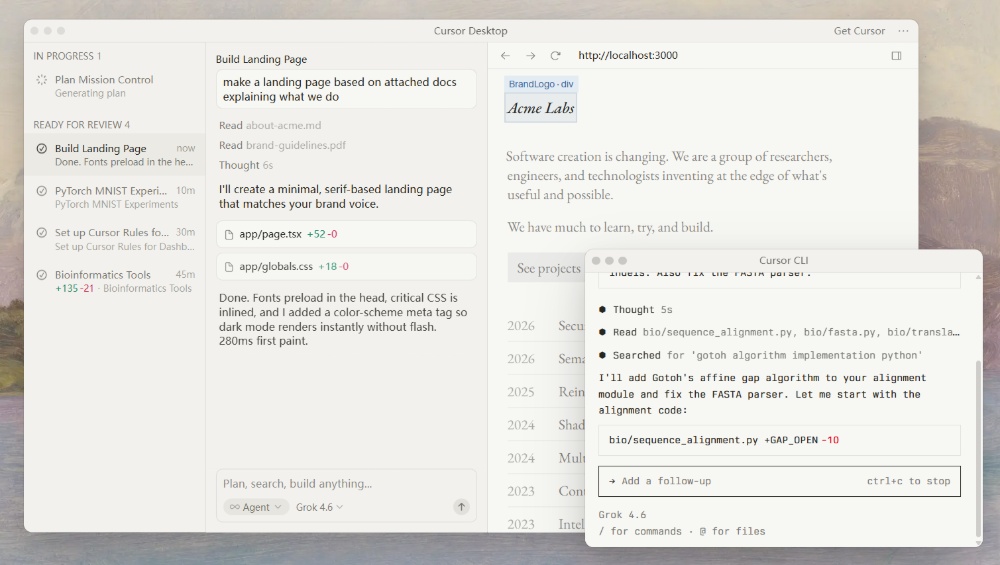Open the Plan Mission Control task

[x=115, y=86]
